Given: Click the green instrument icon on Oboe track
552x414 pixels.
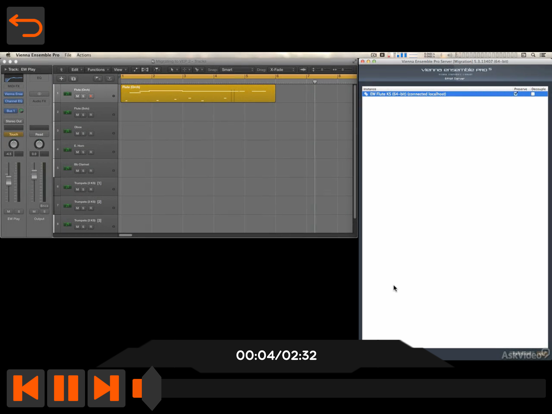Looking at the screenshot, I should click(x=67, y=131).
